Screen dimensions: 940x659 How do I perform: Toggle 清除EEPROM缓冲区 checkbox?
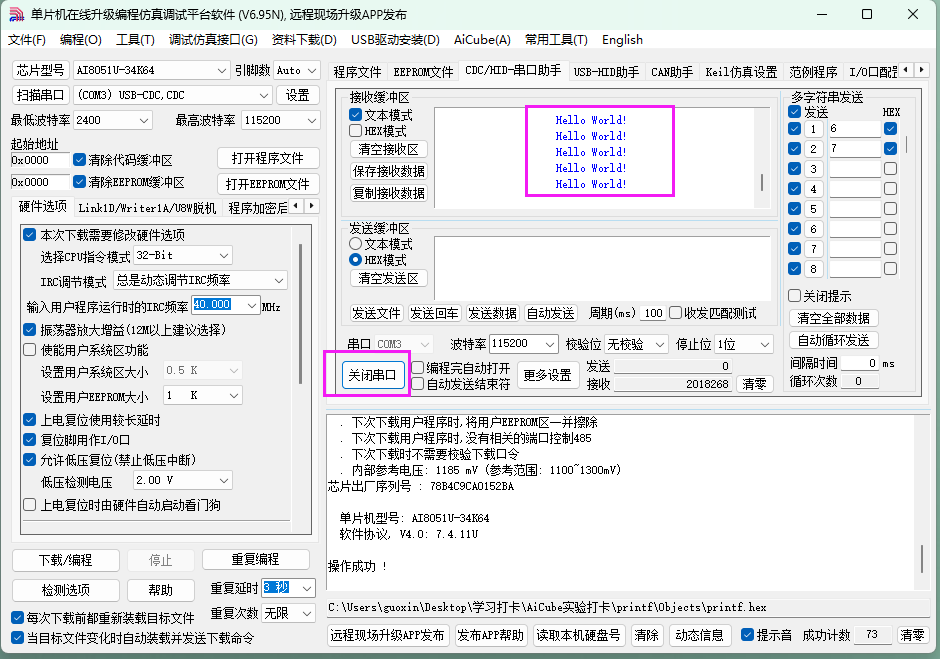click(x=79, y=182)
